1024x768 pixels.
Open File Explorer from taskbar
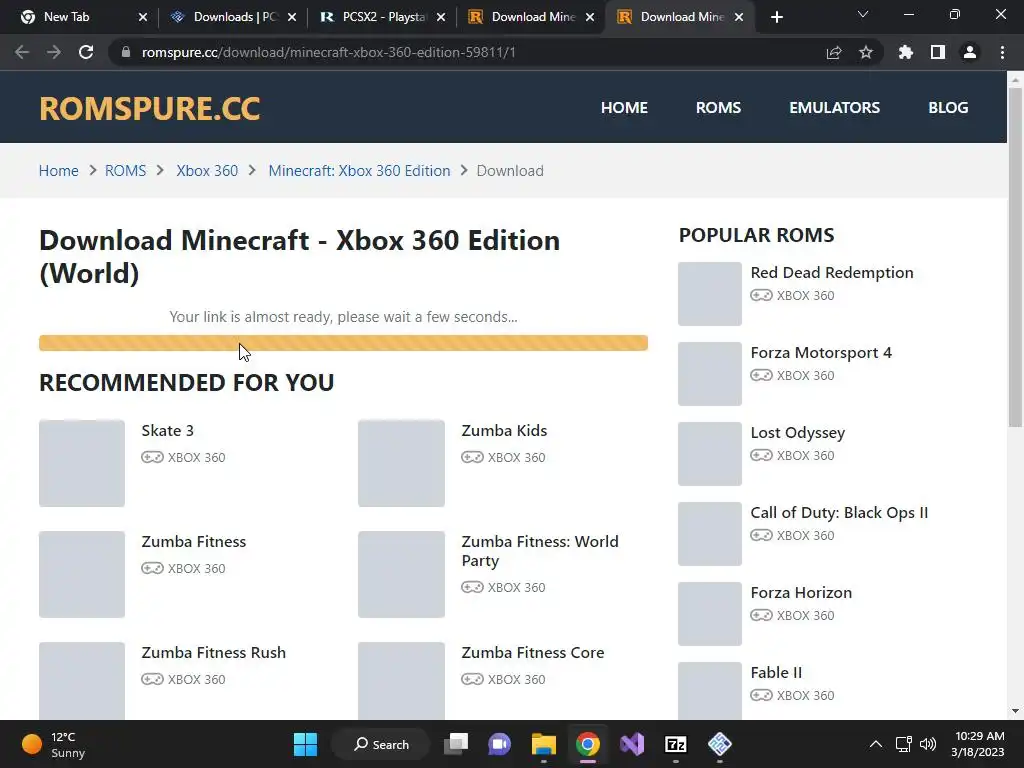pyautogui.click(x=543, y=744)
